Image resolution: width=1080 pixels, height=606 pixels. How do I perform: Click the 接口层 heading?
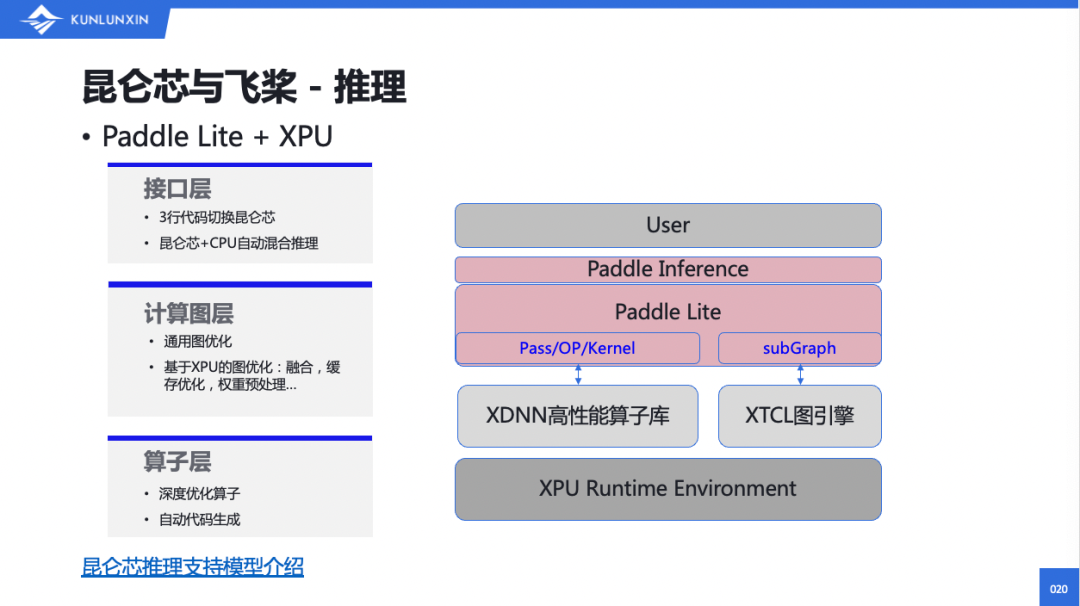click(x=177, y=189)
